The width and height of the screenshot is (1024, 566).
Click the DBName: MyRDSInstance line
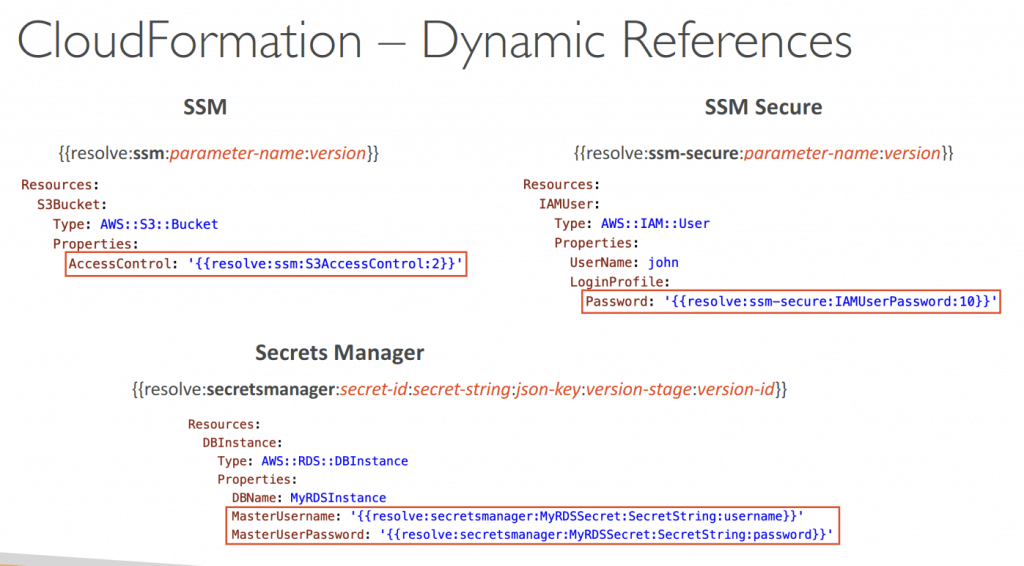click(309, 497)
